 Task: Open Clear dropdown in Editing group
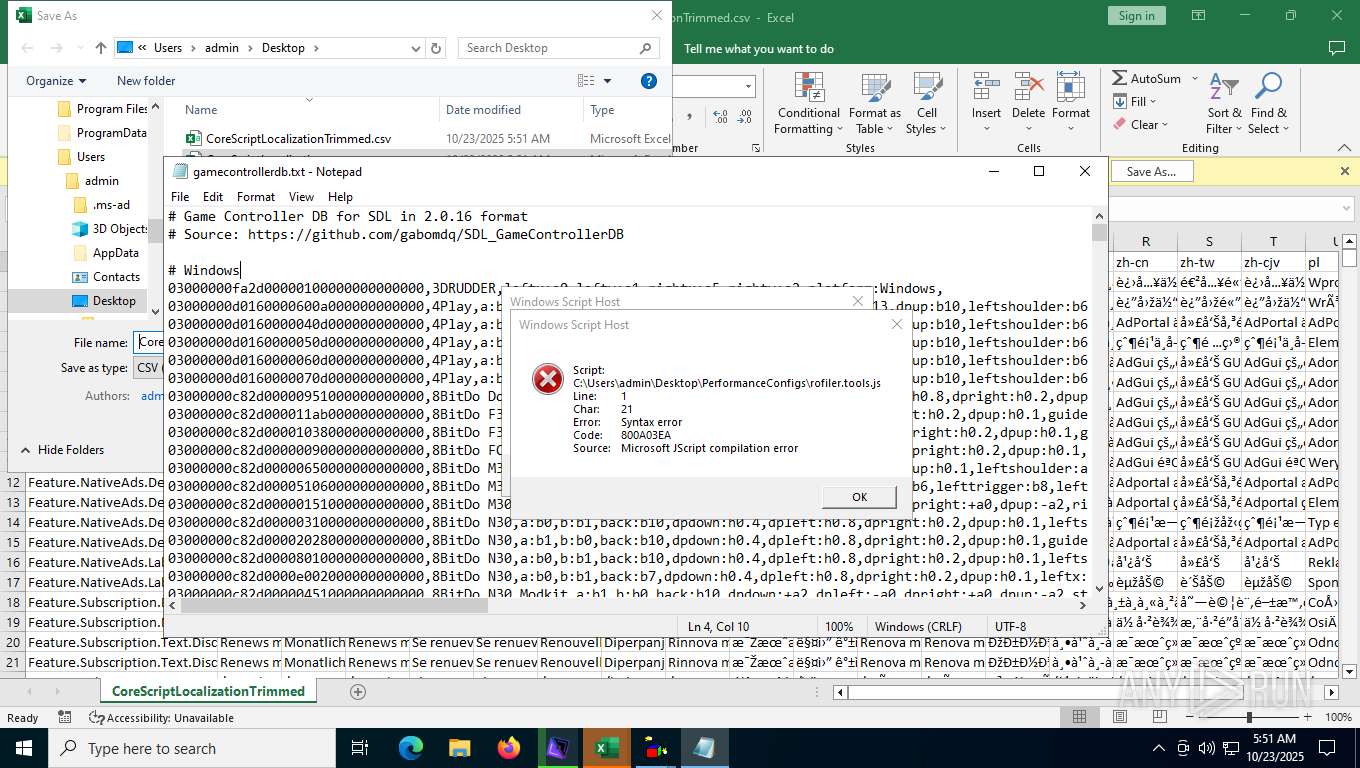click(x=1141, y=125)
